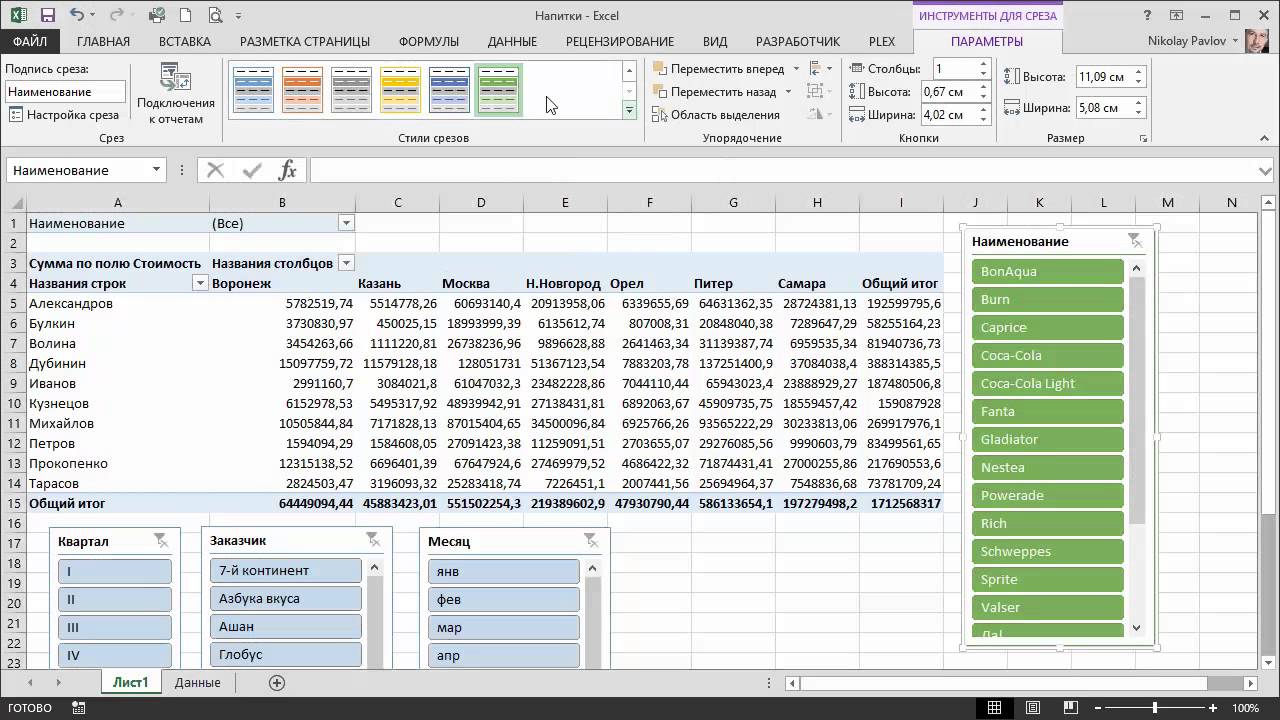Image resolution: width=1280 pixels, height=720 pixels.
Task: Switch to the ГЛАВНАЯ ribbon tab
Action: point(104,41)
